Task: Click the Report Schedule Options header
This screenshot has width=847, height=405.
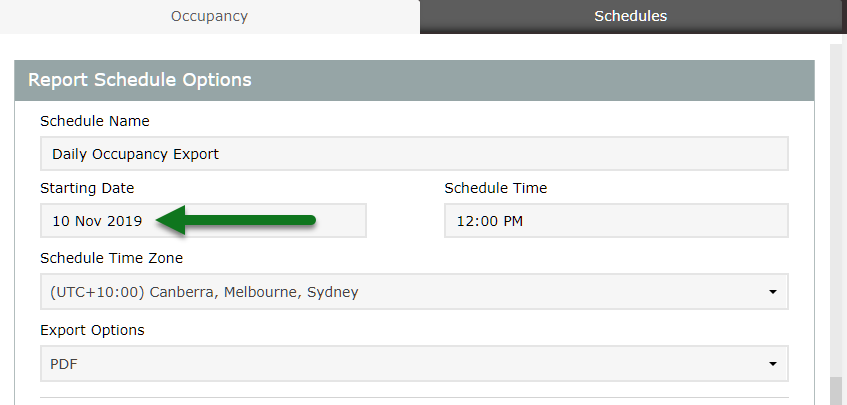Action: (x=139, y=80)
